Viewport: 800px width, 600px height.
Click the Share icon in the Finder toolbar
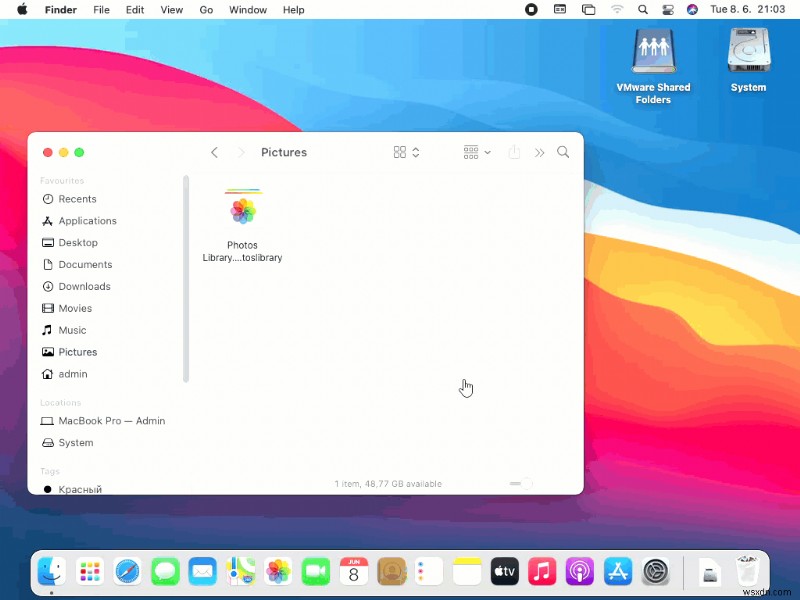(514, 152)
